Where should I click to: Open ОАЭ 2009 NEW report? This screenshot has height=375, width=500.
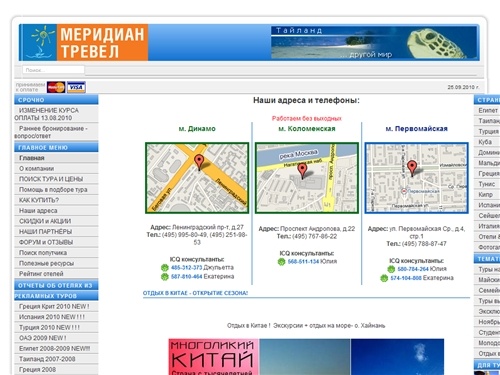(x=56, y=338)
